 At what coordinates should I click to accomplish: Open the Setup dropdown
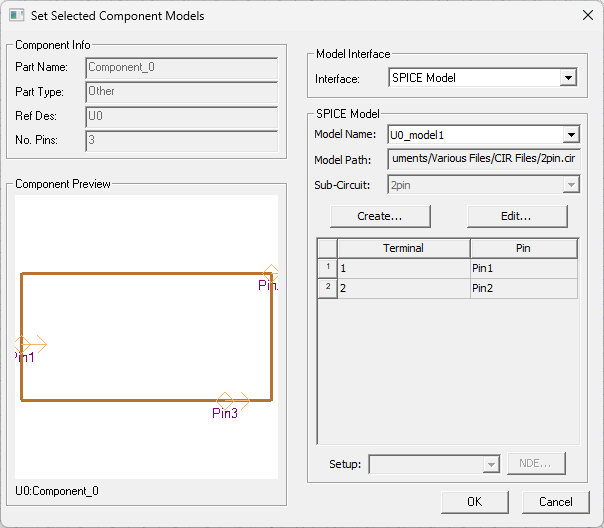(x=435, y=464)
